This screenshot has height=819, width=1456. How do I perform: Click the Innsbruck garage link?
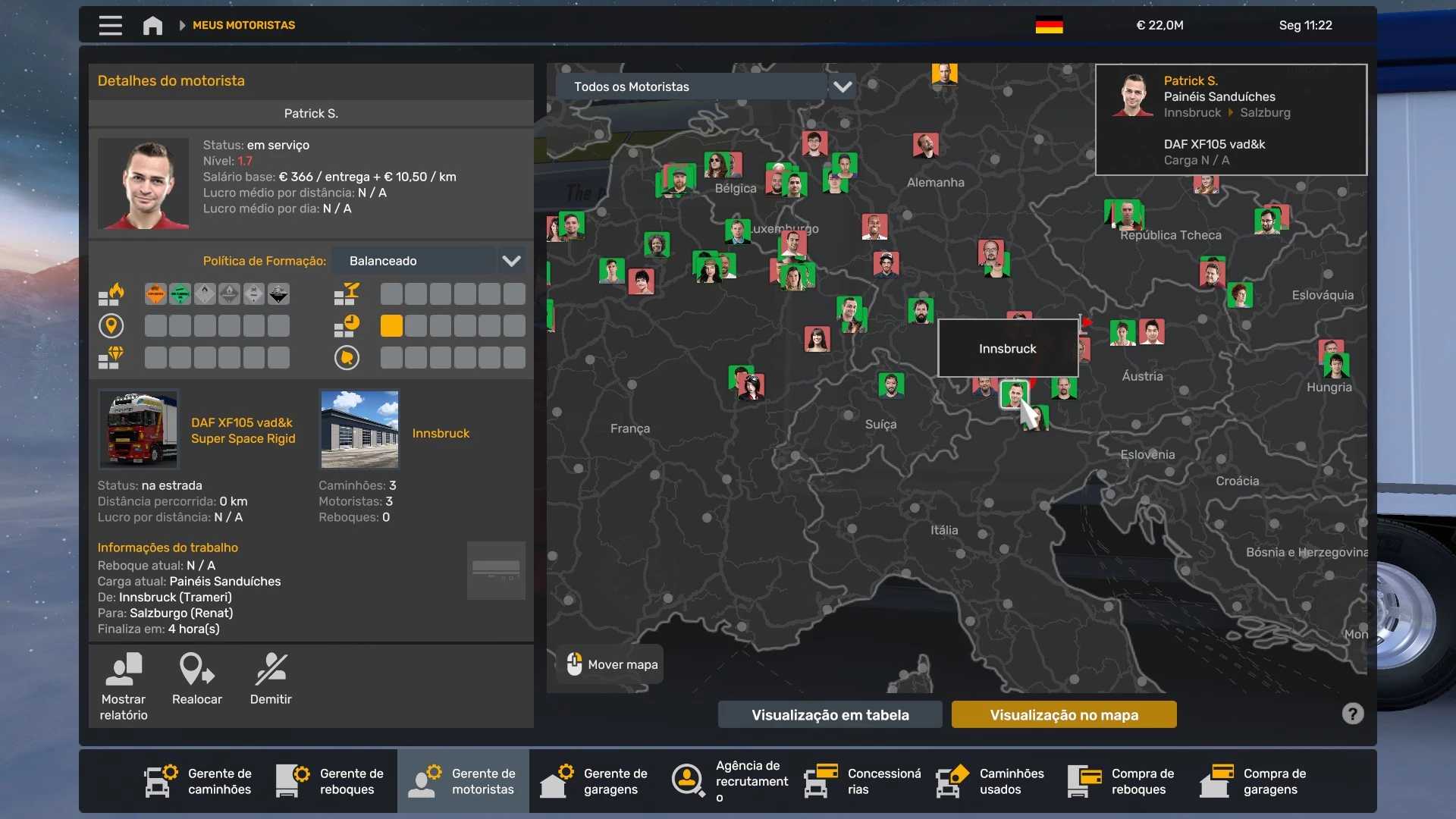tap(441, 433)
